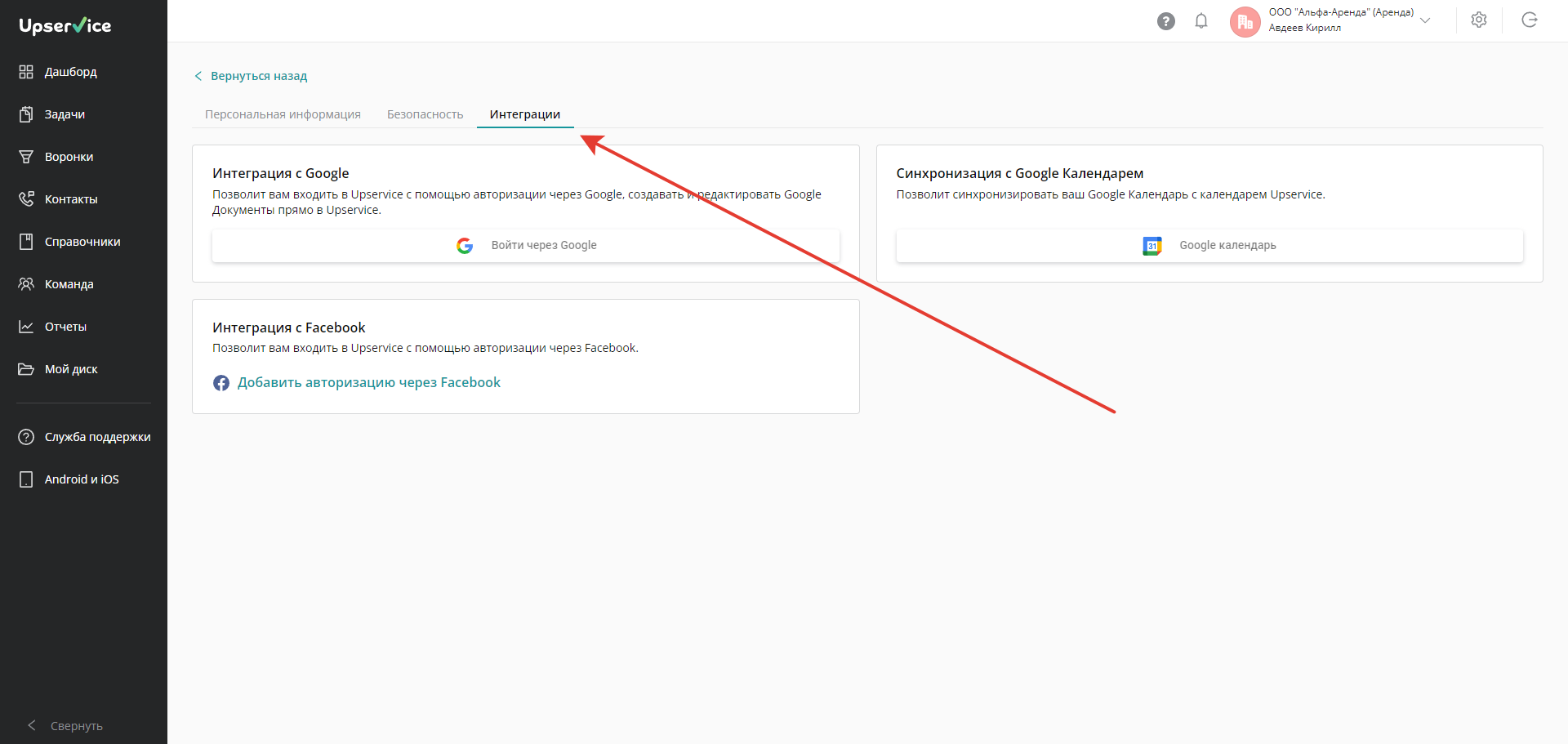Click the Контакты phone icon

[26, 199]
